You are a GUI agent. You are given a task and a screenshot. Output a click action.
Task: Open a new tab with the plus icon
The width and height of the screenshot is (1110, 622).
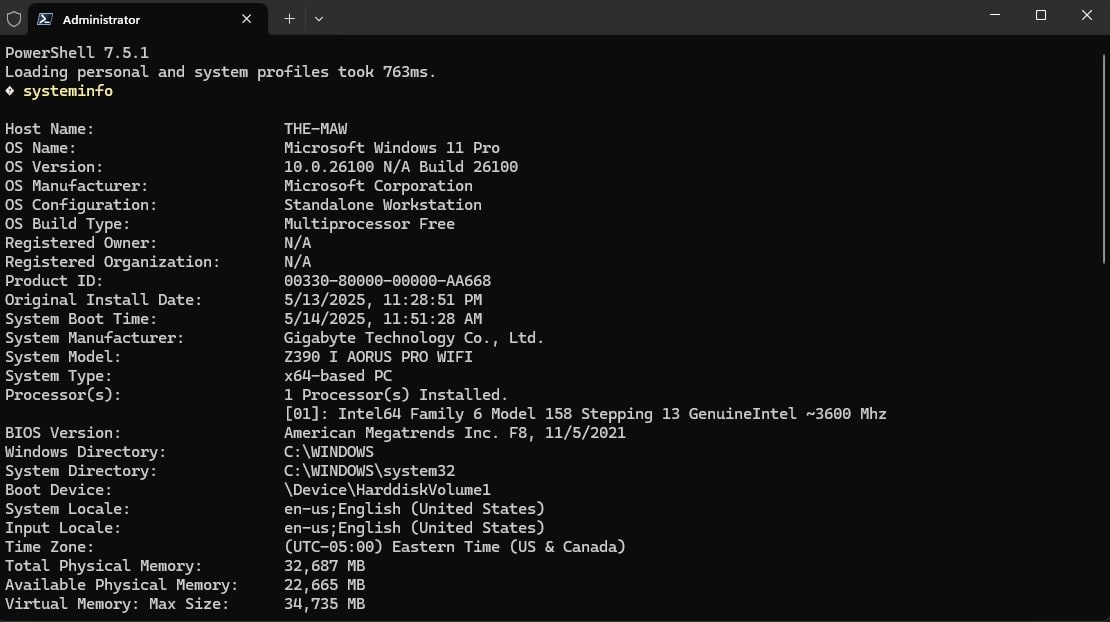tap(288, 18)
